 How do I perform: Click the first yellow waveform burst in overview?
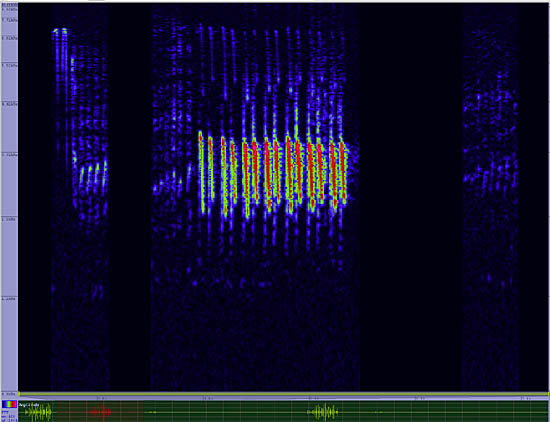[39, 413]
